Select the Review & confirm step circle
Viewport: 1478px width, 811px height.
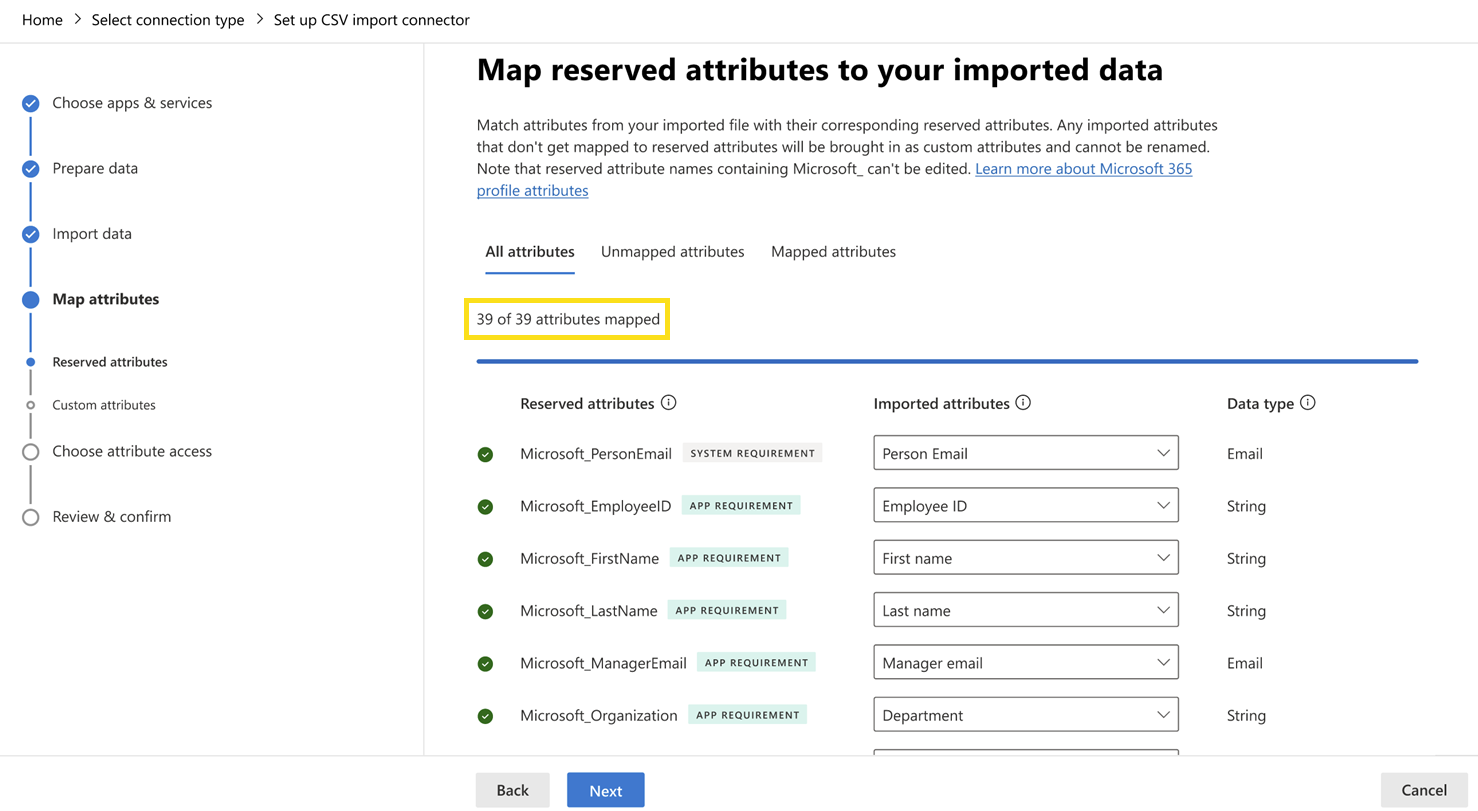(30, 516)
